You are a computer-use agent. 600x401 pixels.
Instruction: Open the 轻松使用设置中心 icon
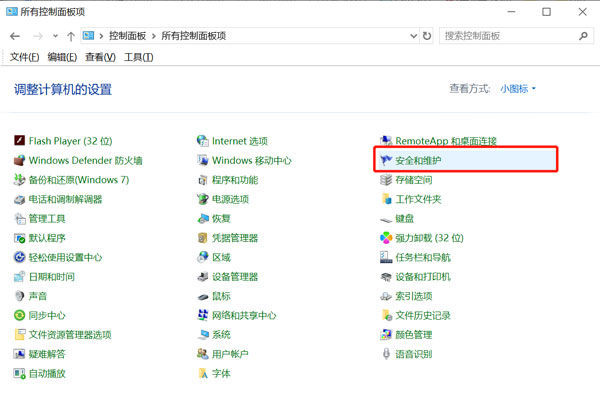(x=20, y=257)
